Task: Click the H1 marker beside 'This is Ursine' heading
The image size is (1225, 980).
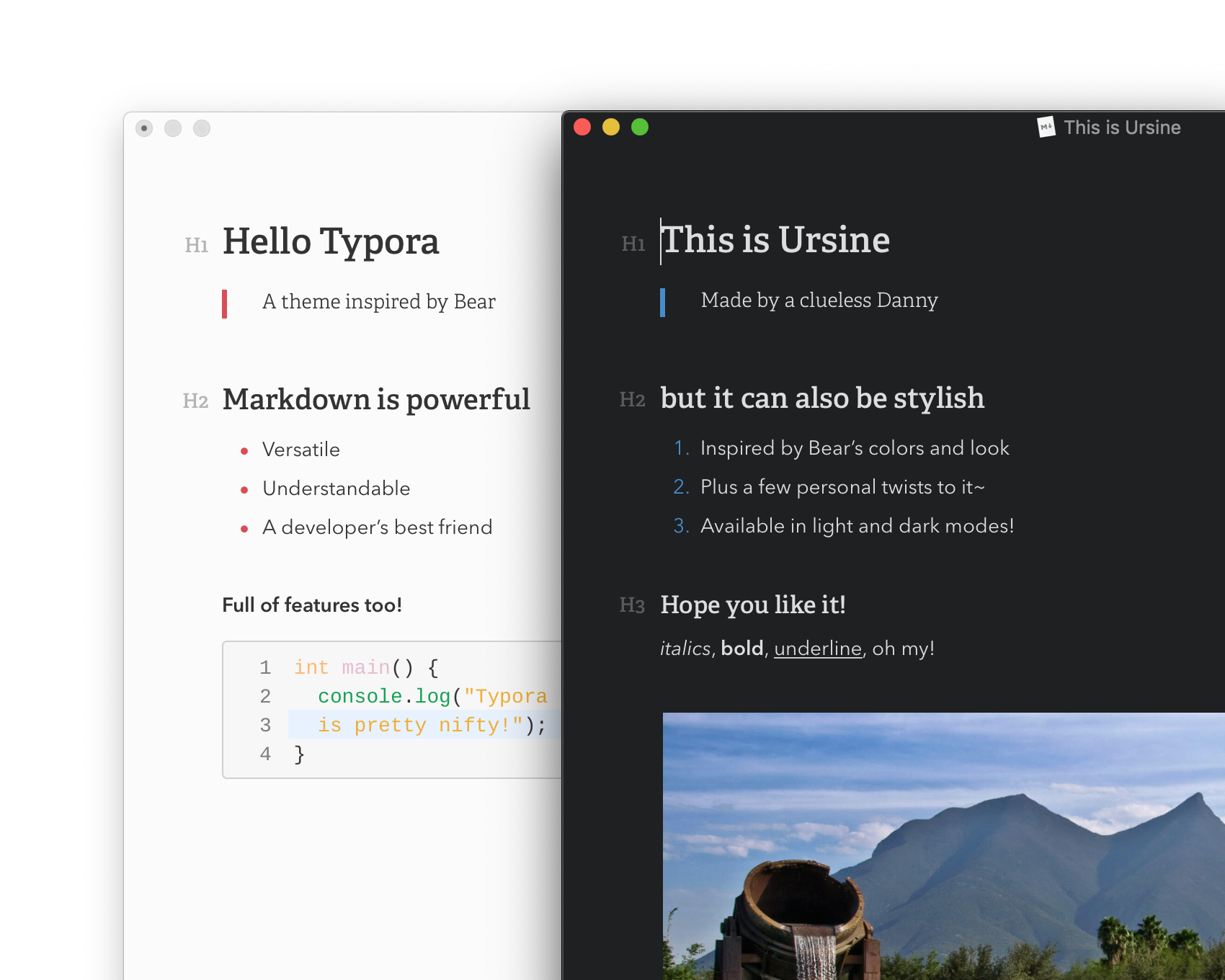Action: point(633,244)
